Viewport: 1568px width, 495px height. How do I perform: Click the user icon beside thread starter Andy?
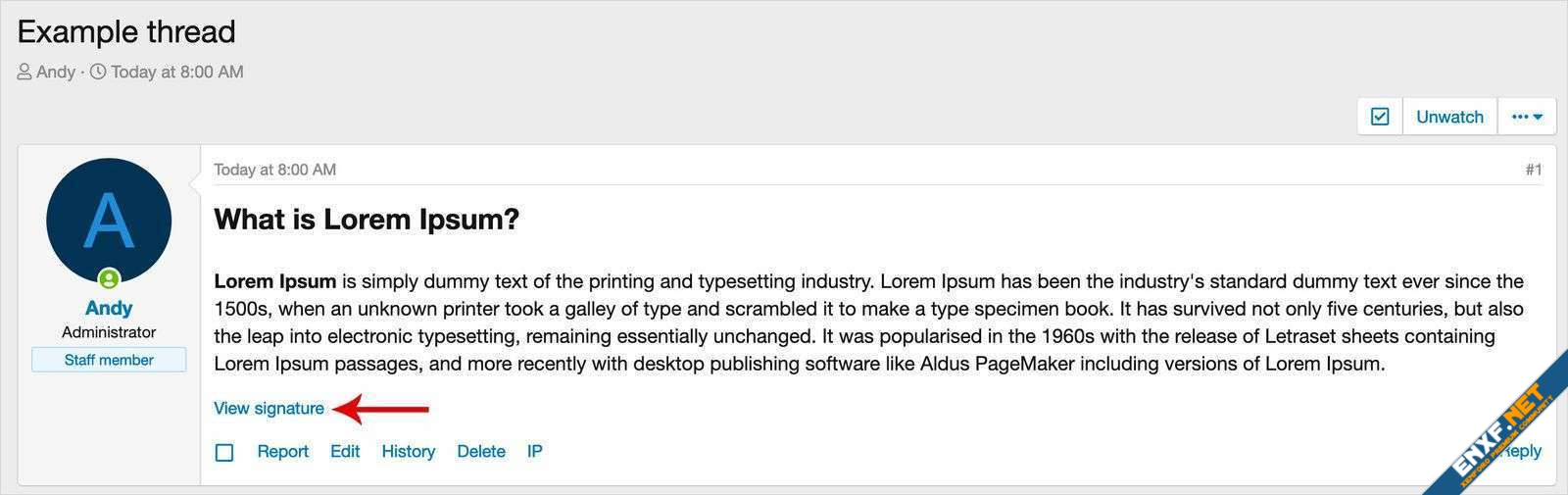[24, 73]
